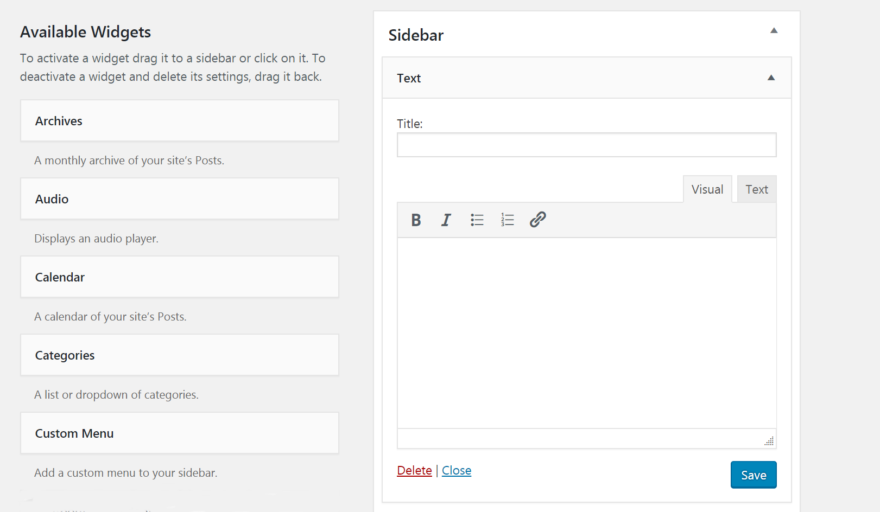Pick the Categories widget
Image resolution: width=880 pixels, height=512 pixels.
[179, 355]
